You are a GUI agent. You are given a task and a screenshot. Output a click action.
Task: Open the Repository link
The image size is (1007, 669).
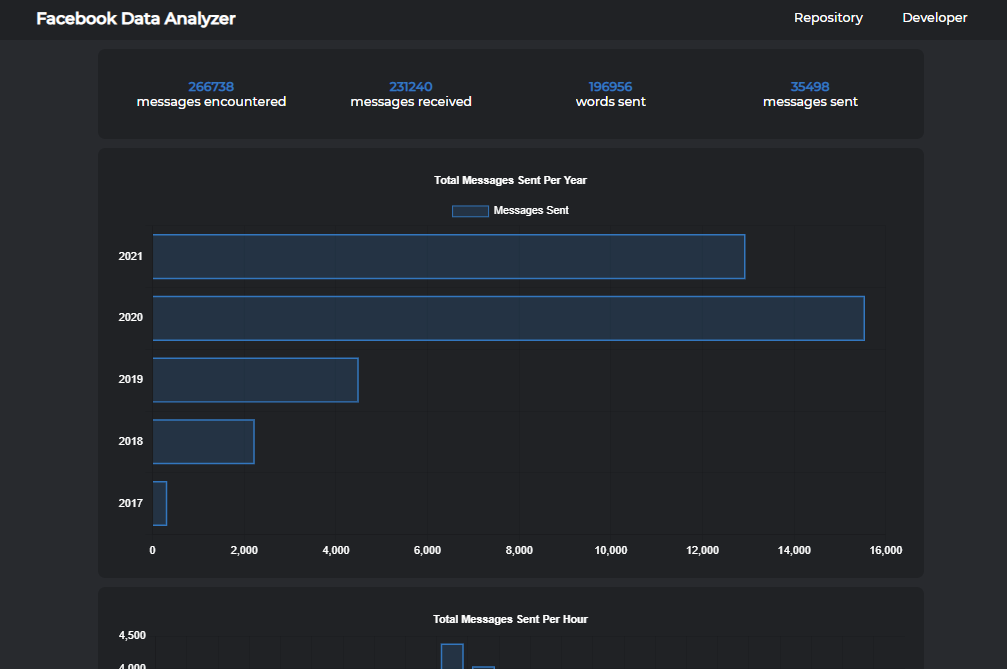coord(828,18)
